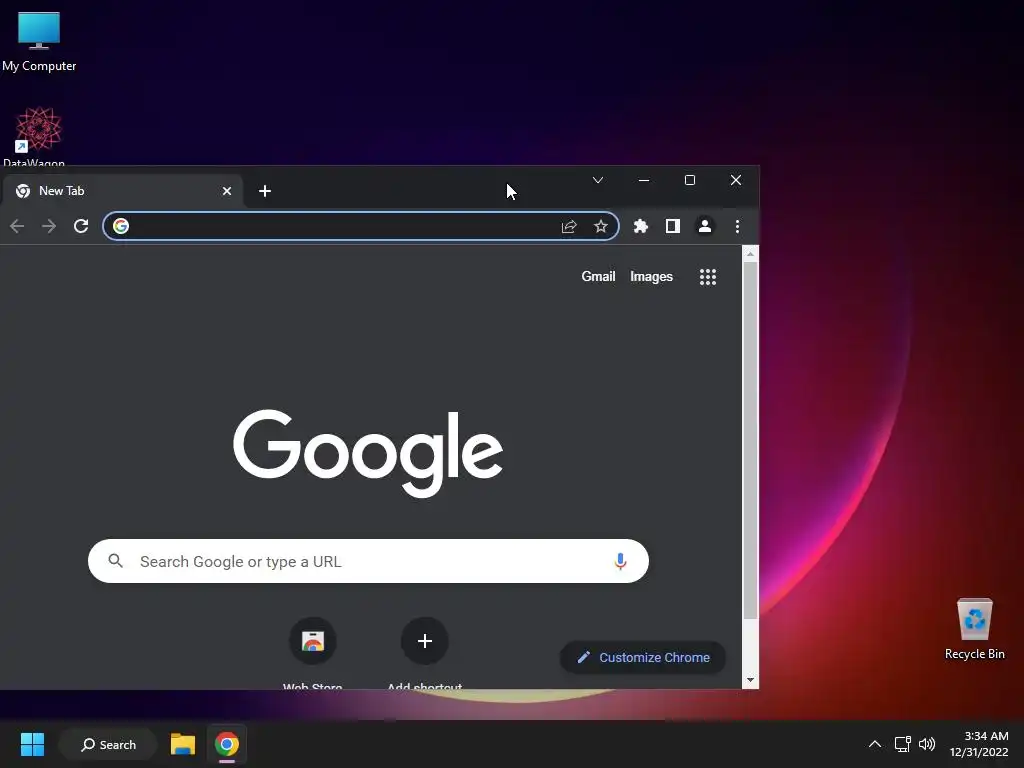Show hidden system tray icons
The image size is (1024, 768).
875,744
